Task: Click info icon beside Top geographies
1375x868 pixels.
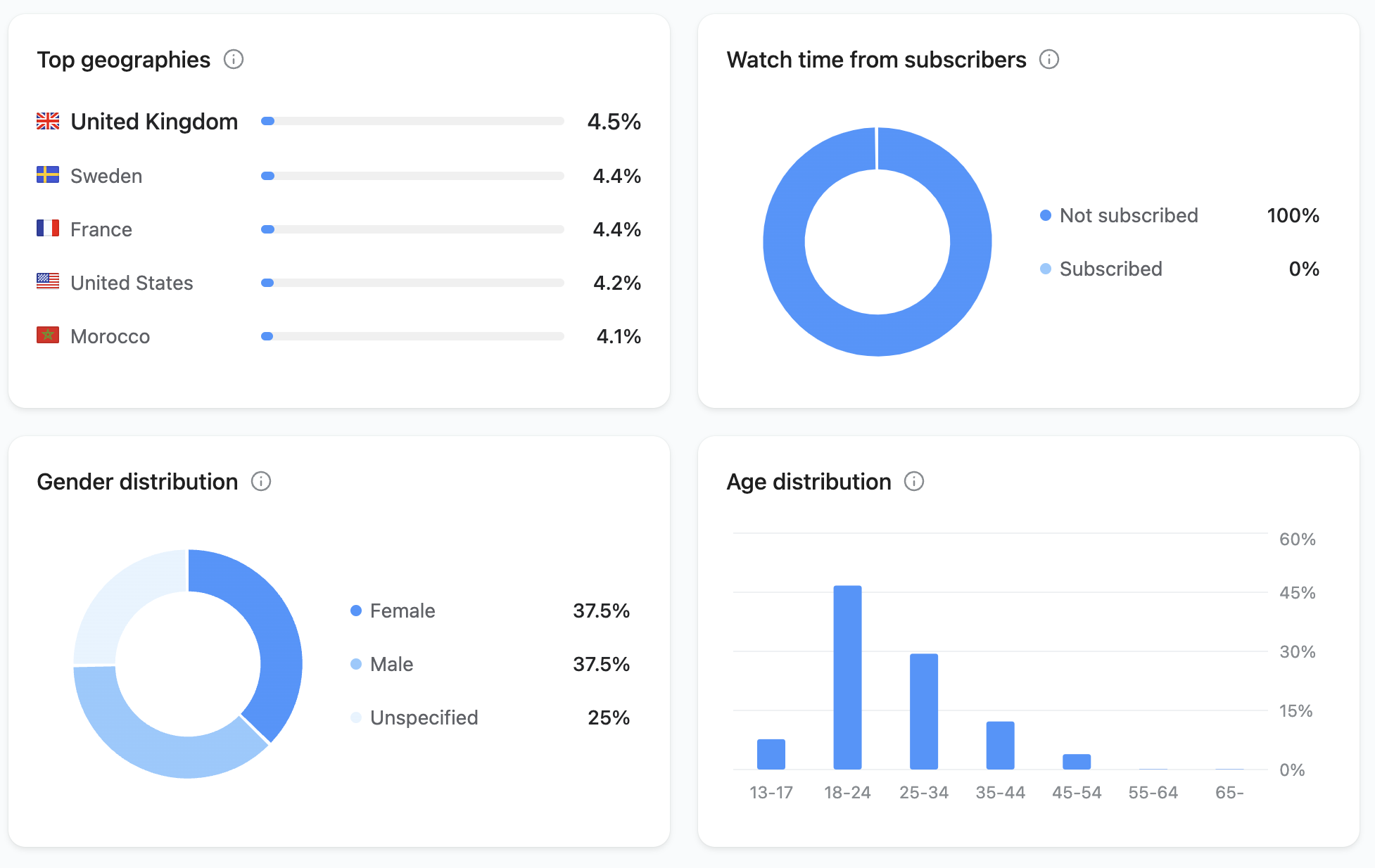Action: click(x=234, y=60)
